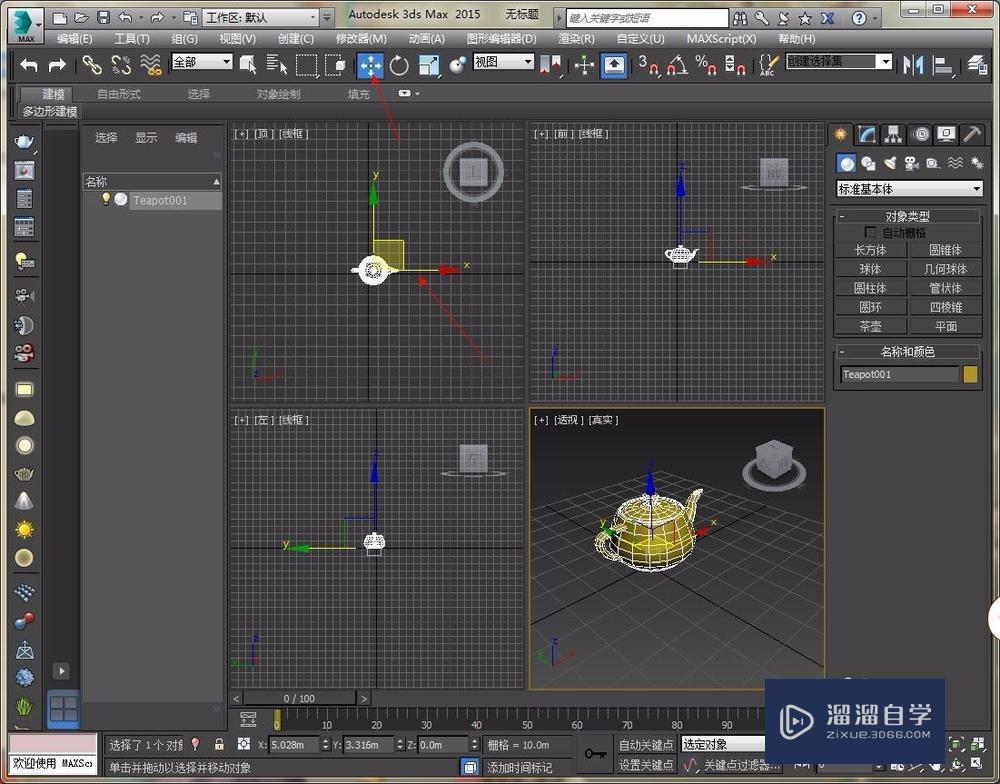The width and height of the screenshot is (1000, 784).
Task: Click the Mirror tool icon
Action: coord(913,65)
